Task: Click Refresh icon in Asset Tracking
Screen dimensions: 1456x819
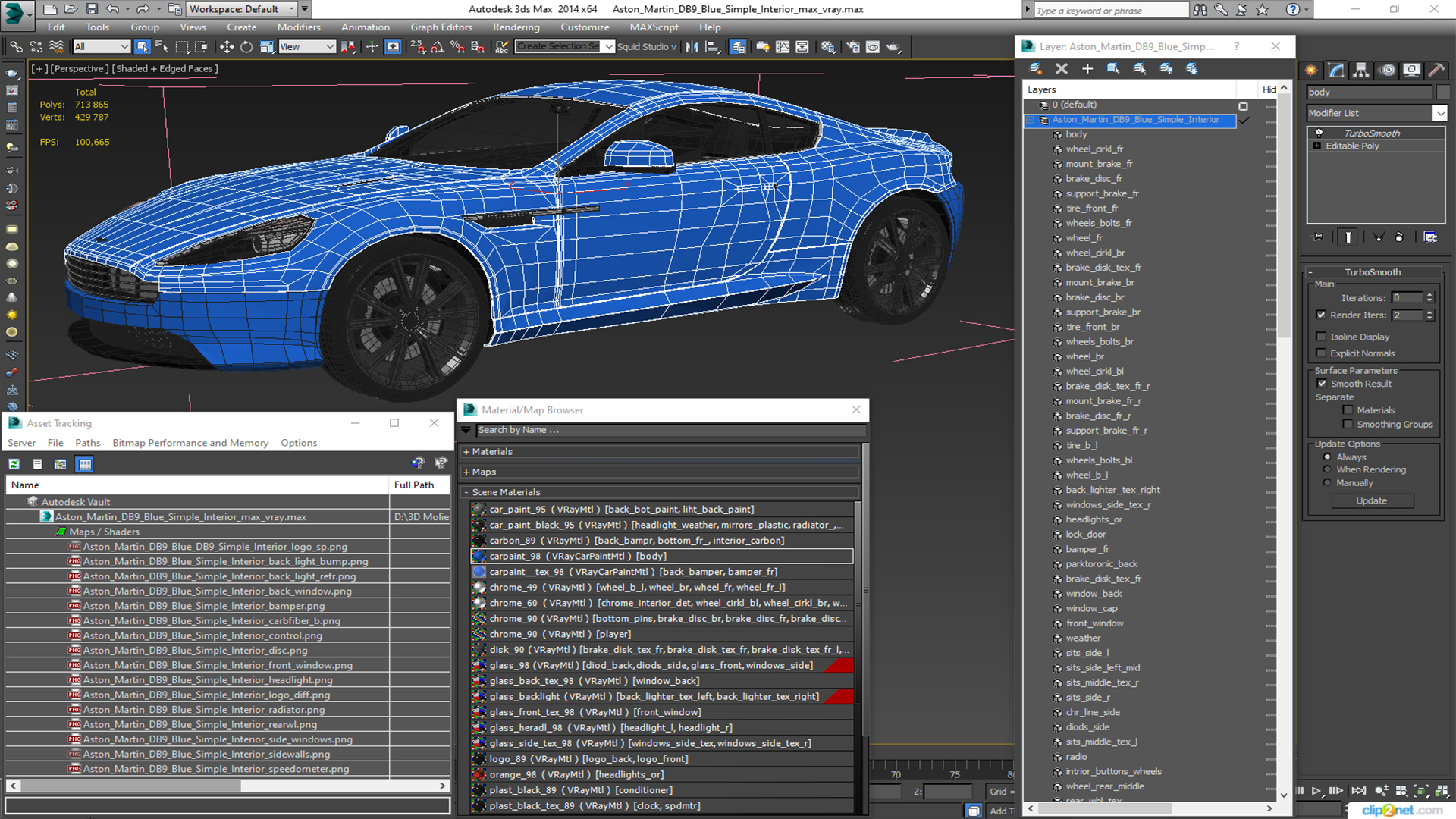Action: [x=14, y=464]
